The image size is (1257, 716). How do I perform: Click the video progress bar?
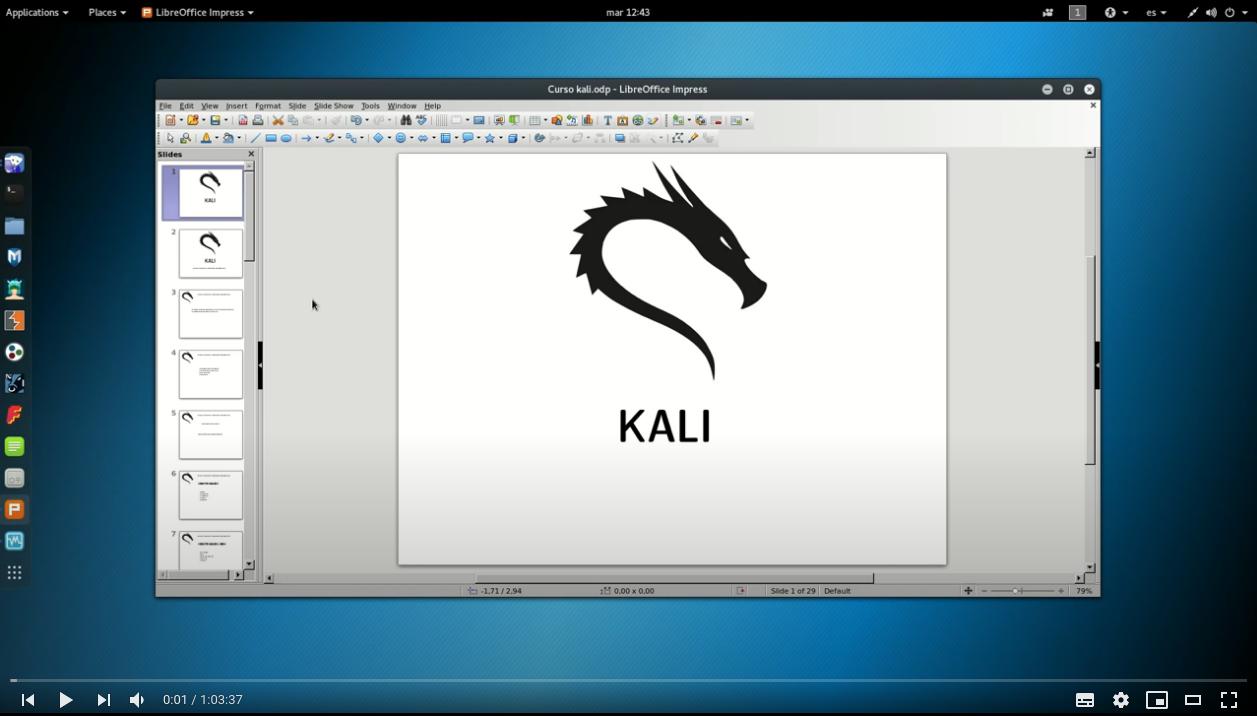(x=628, y=681)
